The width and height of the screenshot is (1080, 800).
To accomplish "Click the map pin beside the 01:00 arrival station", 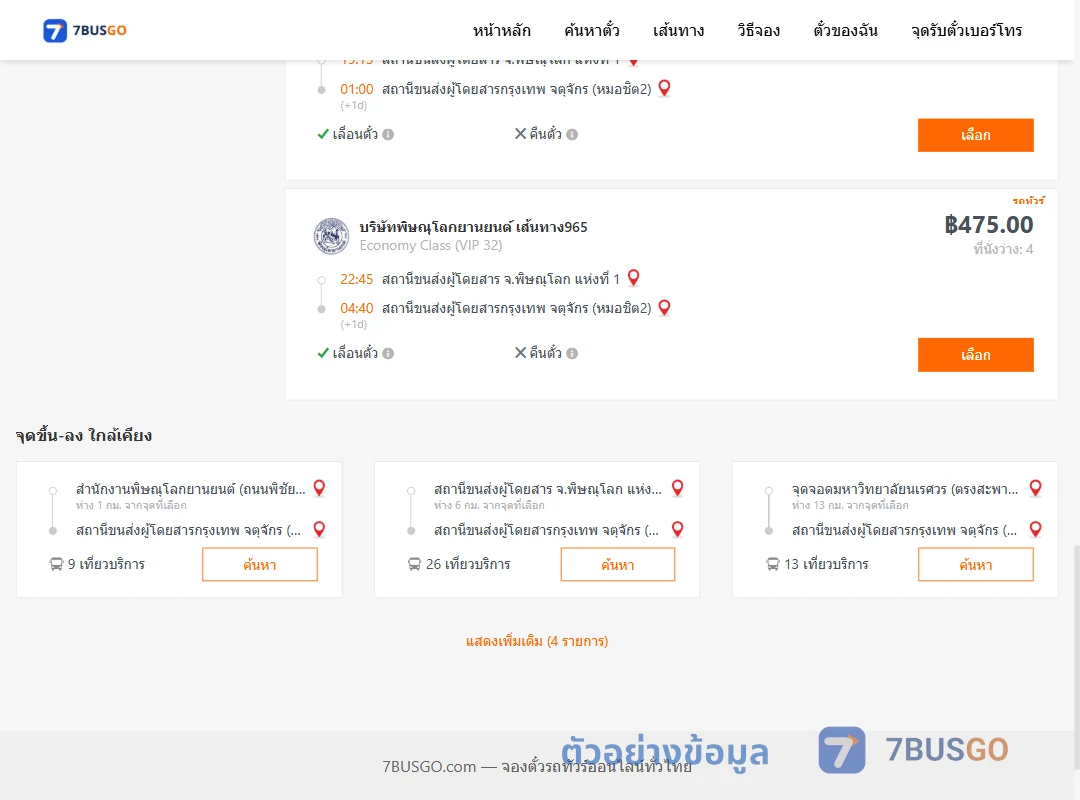I will (x=665, y=88).
